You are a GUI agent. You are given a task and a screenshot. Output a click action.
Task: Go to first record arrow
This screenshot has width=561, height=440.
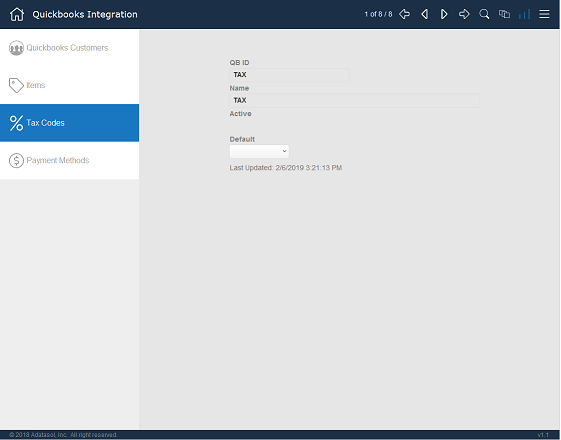coord(405,14)
